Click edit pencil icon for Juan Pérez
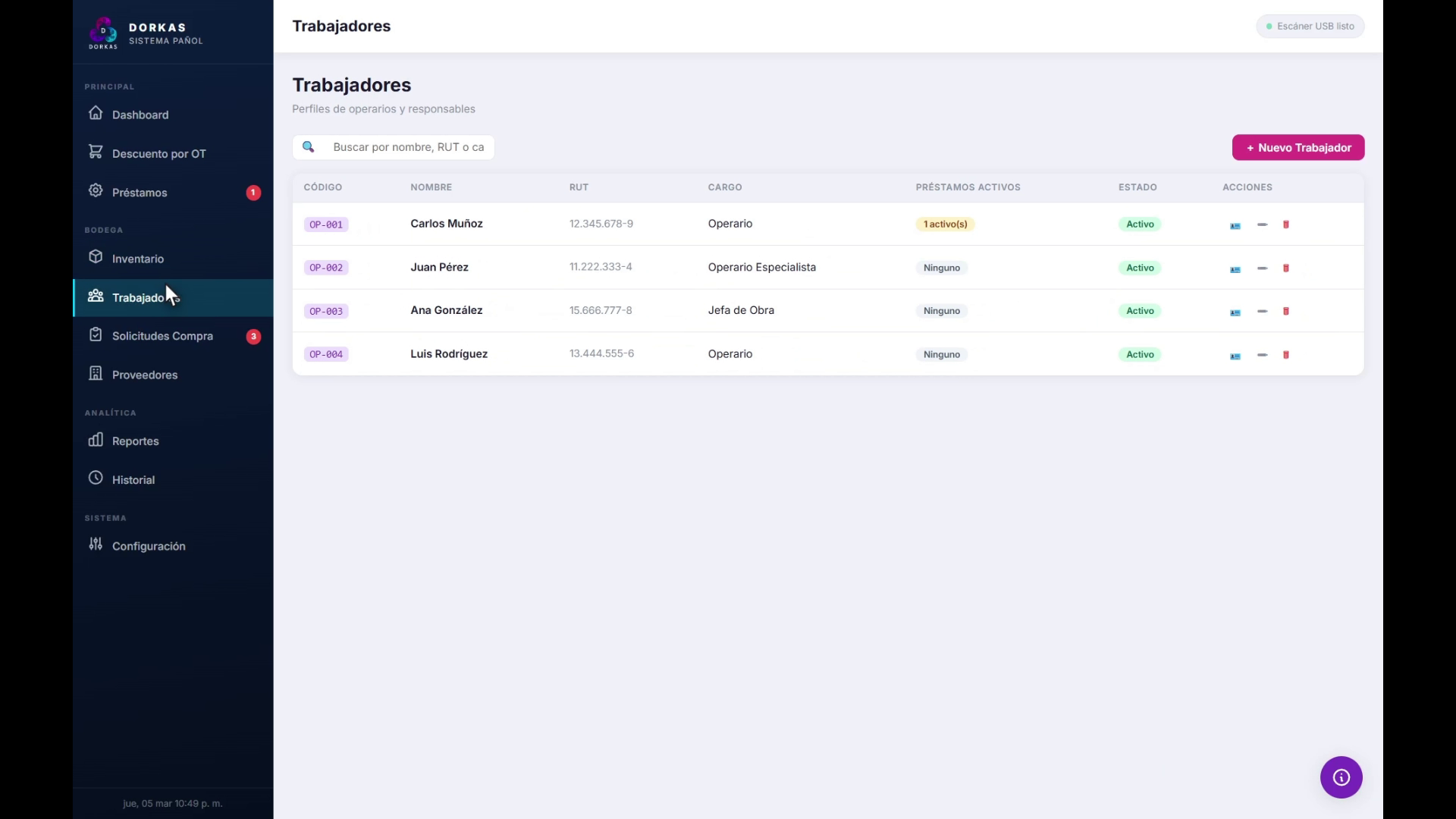The image size is (1456, 819). point(1262,268)
